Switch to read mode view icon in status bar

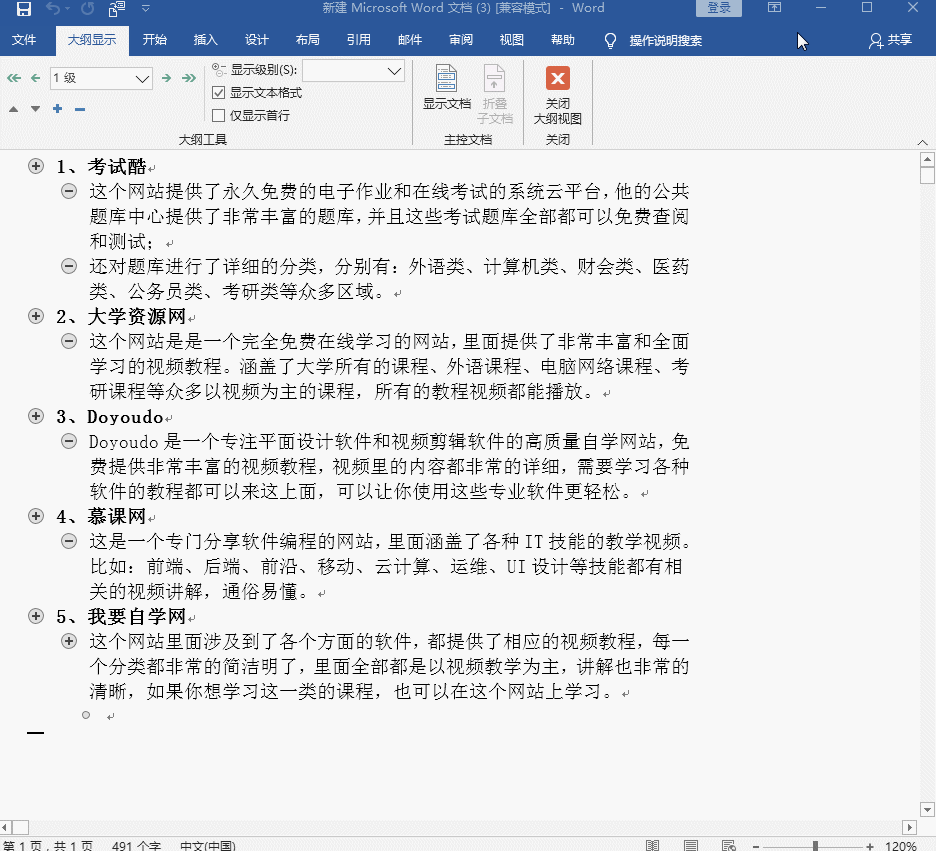(652, 845)
